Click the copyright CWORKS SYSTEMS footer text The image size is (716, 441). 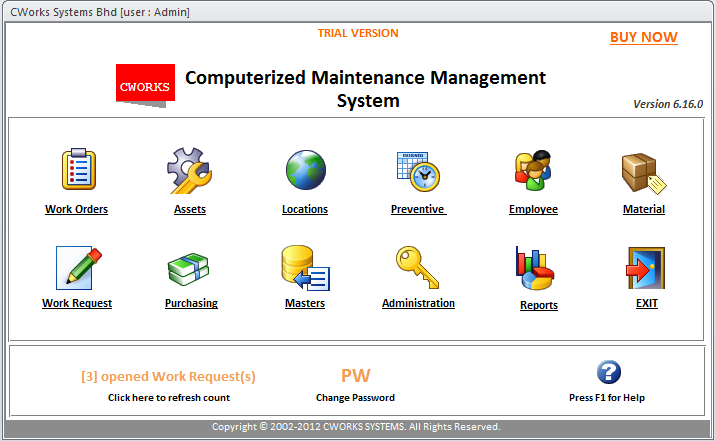point(356,427)
